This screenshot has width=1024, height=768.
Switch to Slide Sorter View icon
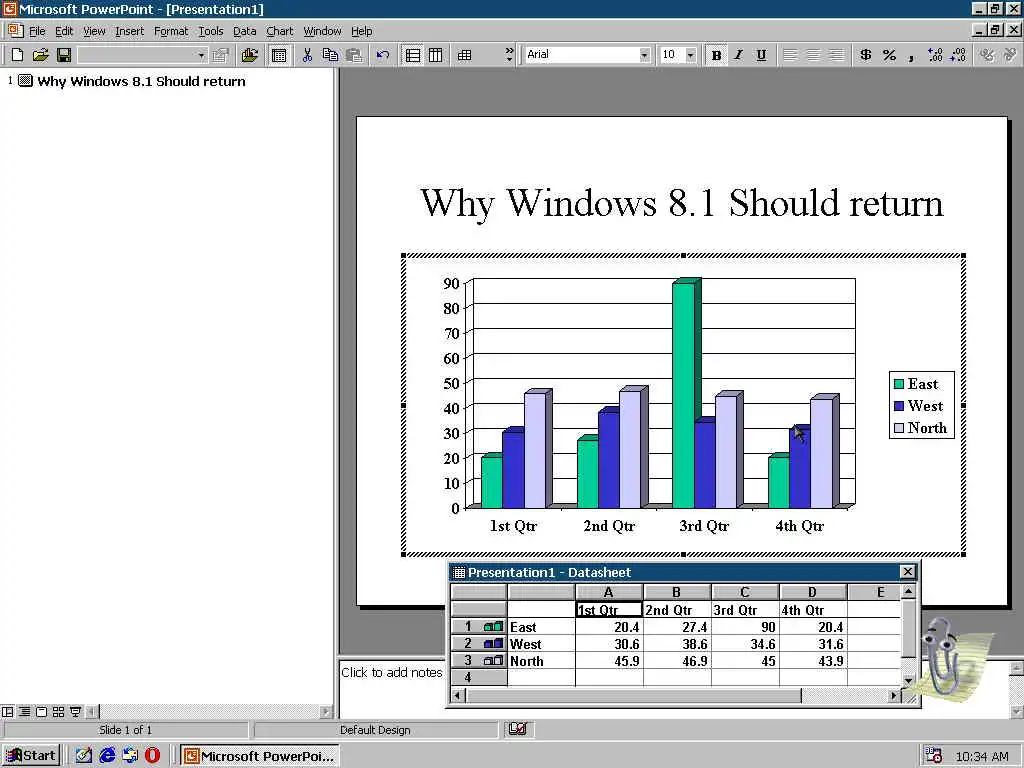[x=58, y=711]
